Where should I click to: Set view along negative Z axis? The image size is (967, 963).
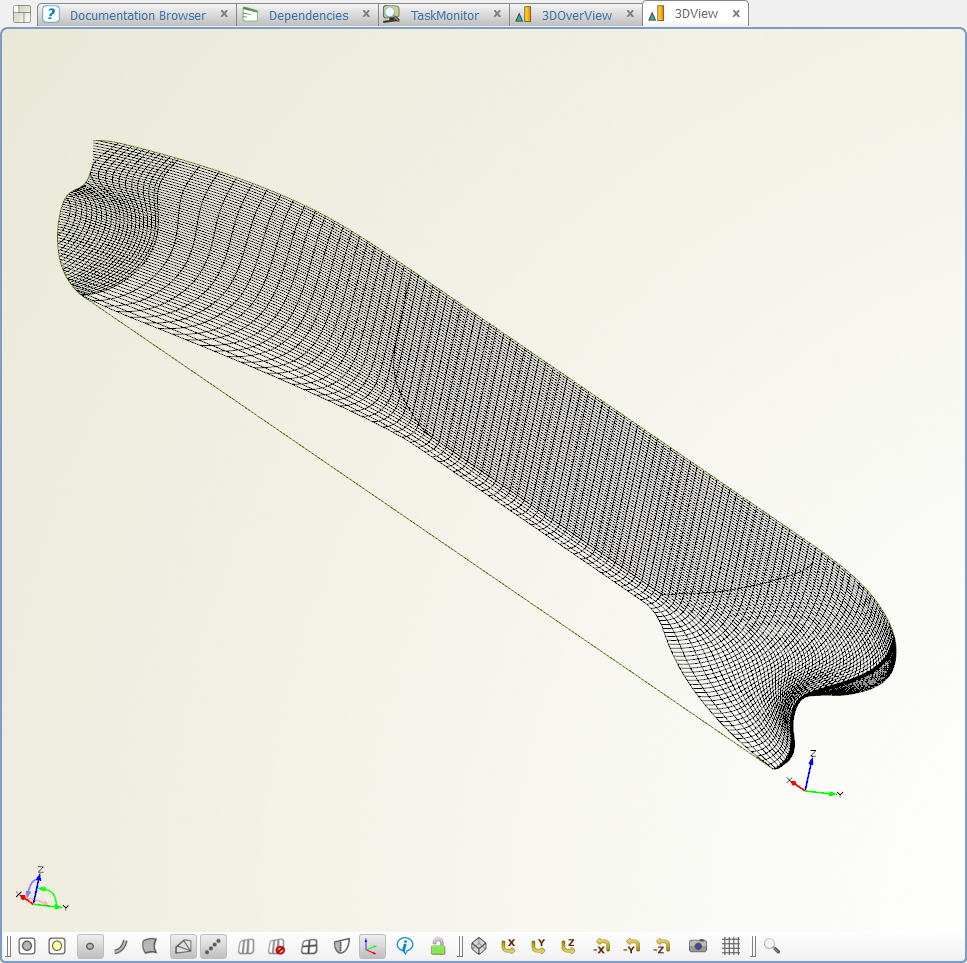(x=662, y=946)
